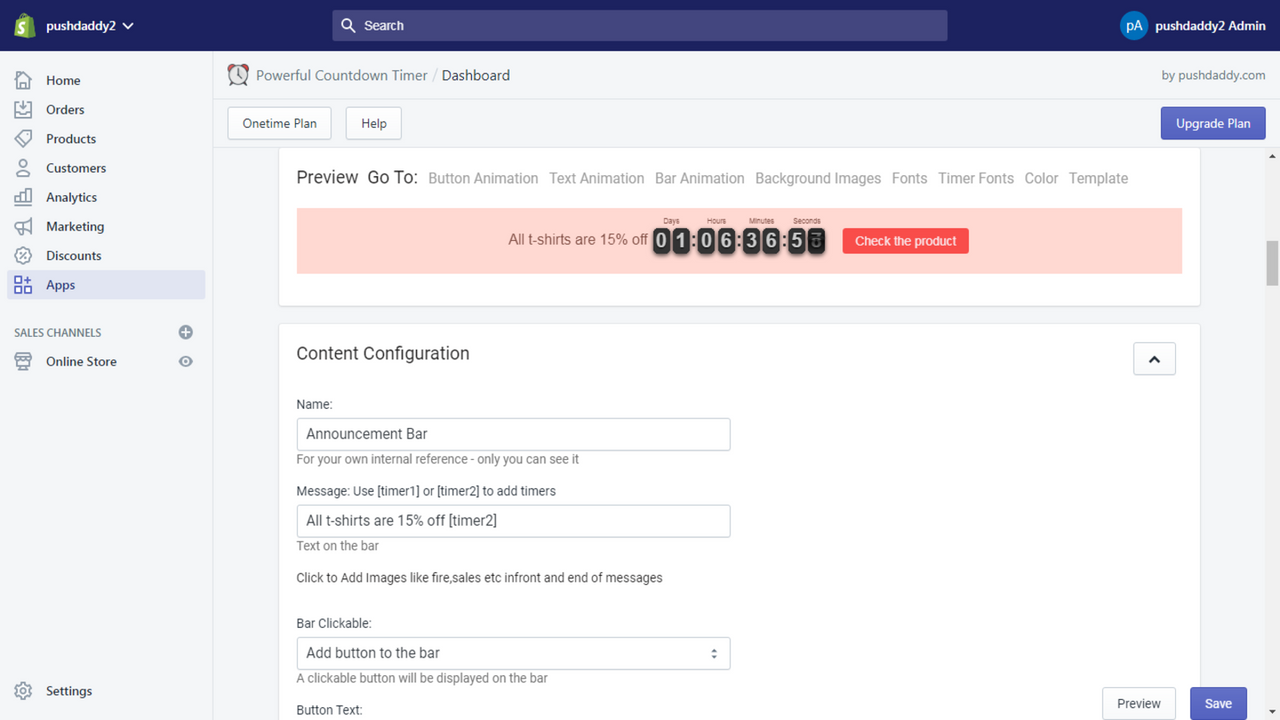Open the Bar Clickable dropdown
Image resolution: width=1280 pixels, height=720 pixels.
tap(513, 653)
